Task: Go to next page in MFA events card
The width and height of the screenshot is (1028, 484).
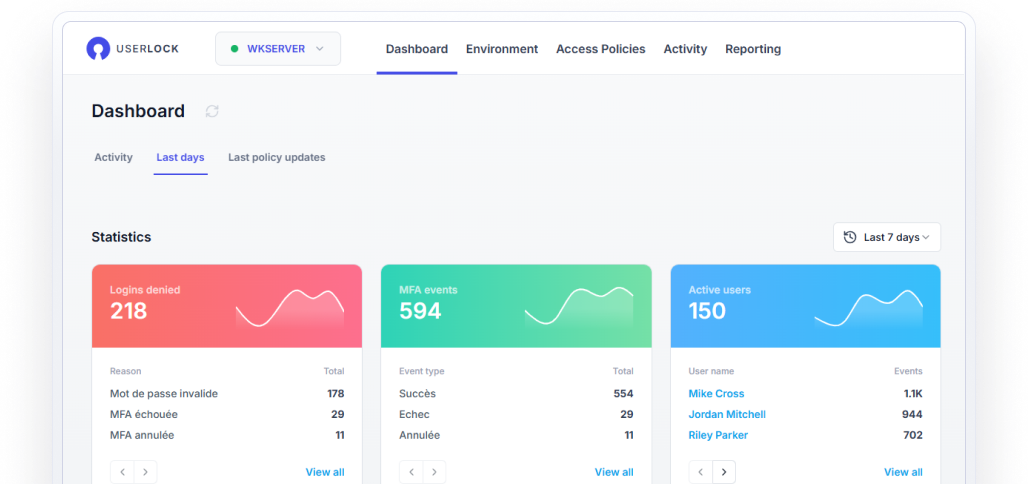Action: coord(435,472)
